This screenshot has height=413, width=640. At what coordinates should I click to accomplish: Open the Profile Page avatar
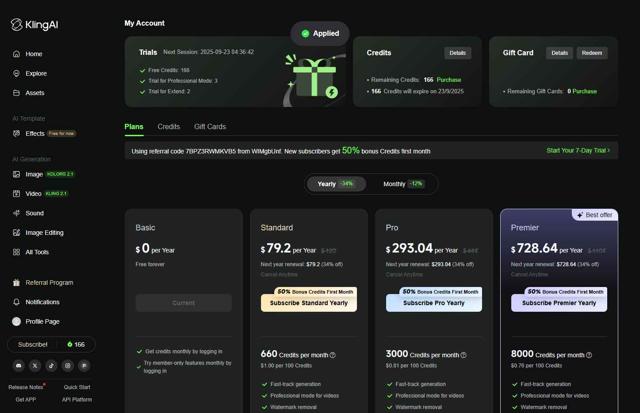[x=16, y=322]
